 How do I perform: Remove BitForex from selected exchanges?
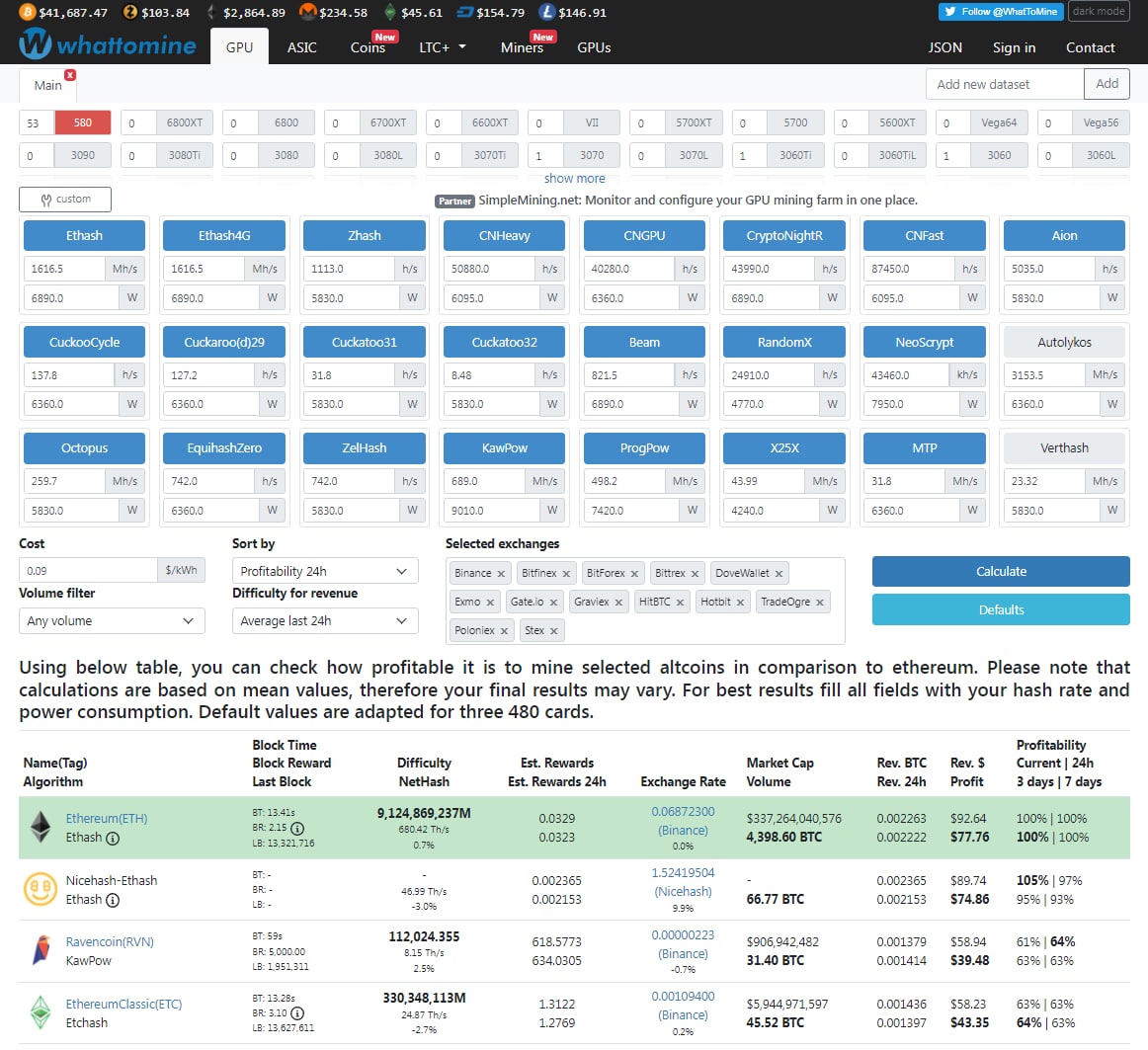click(x=634, y=574)
